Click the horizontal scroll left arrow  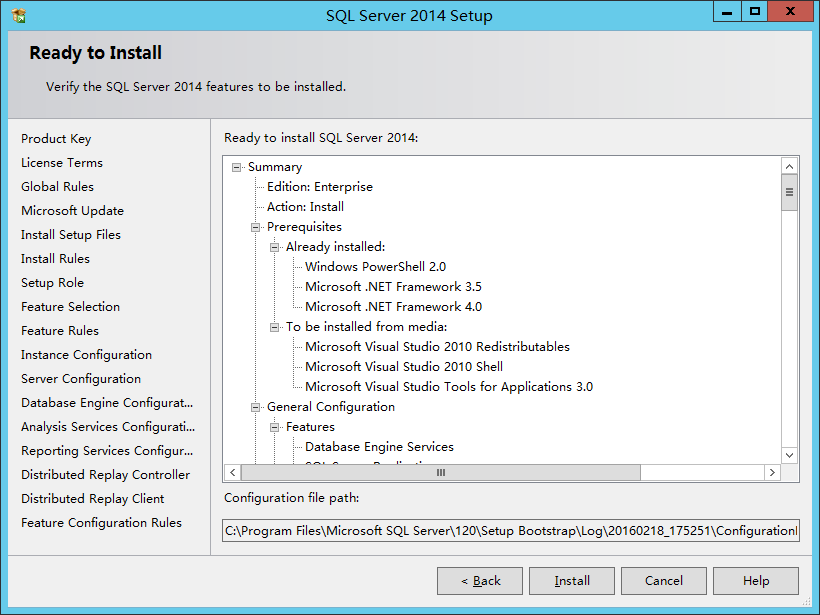click(x=233, y=472)
